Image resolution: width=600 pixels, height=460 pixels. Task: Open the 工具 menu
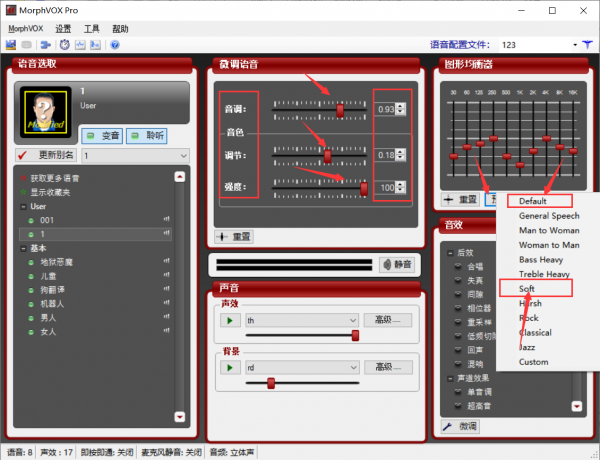[91, 29]
